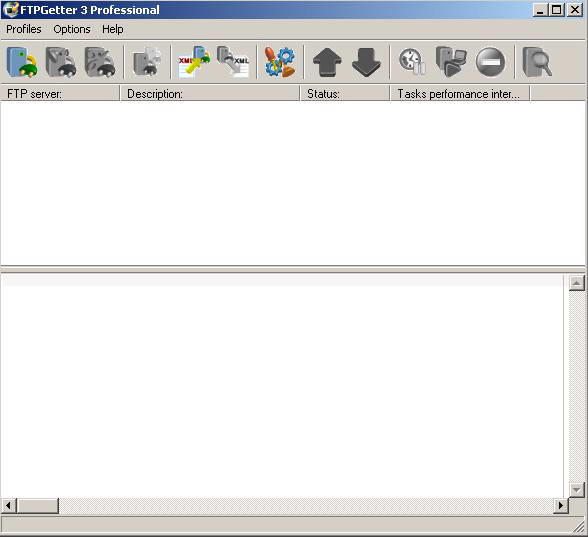Click horizontal scroll left arrow
Screen dimensions: 588x537
(x=8, y=506)
